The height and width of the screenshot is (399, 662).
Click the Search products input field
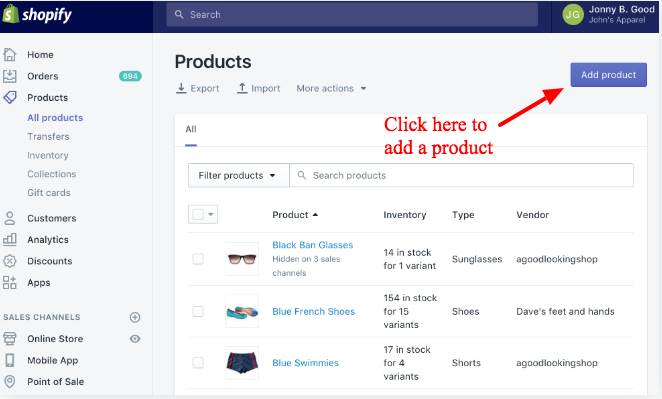pyautogui.click(x=461, y=175)
